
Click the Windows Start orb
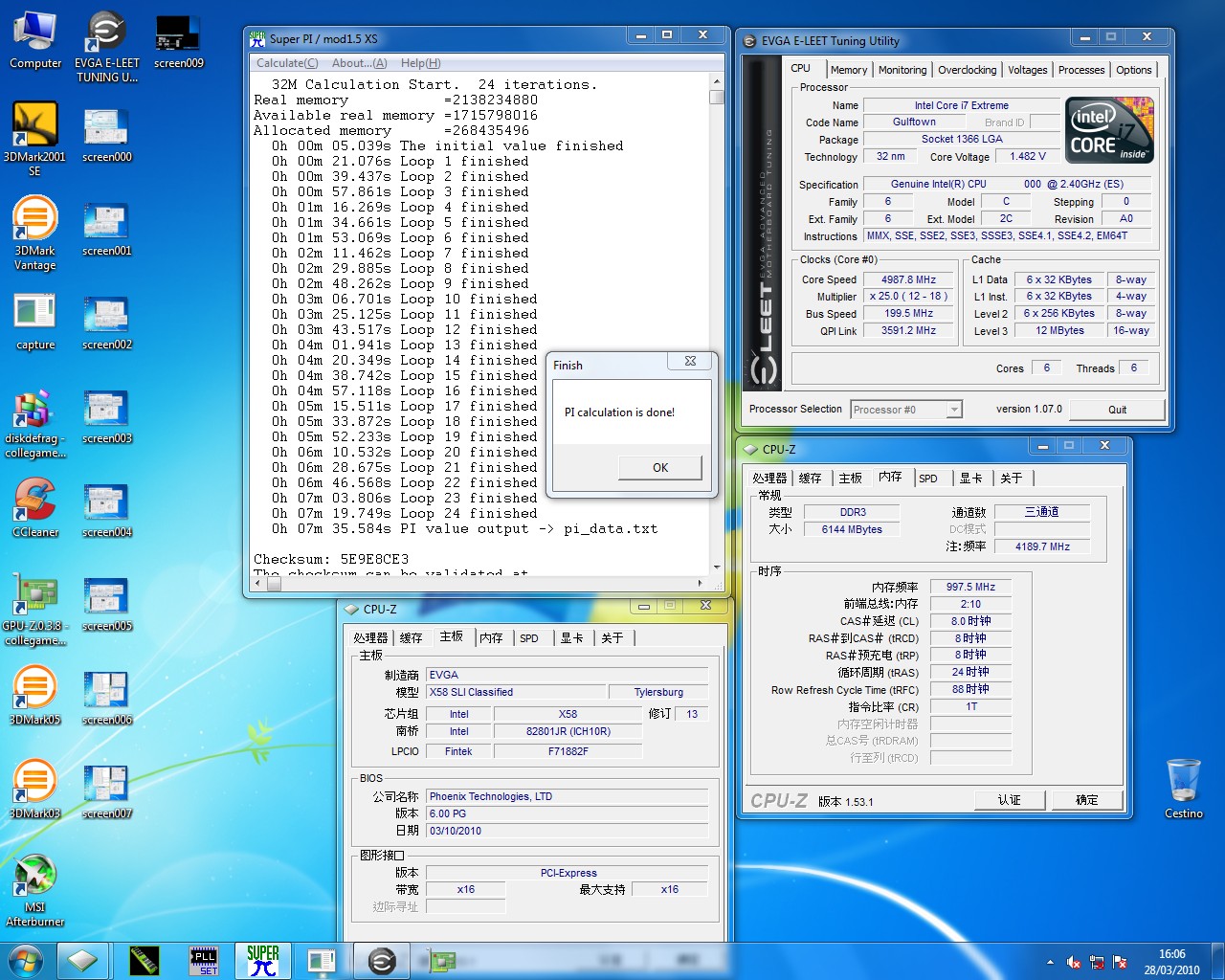(x=25, y=961)
